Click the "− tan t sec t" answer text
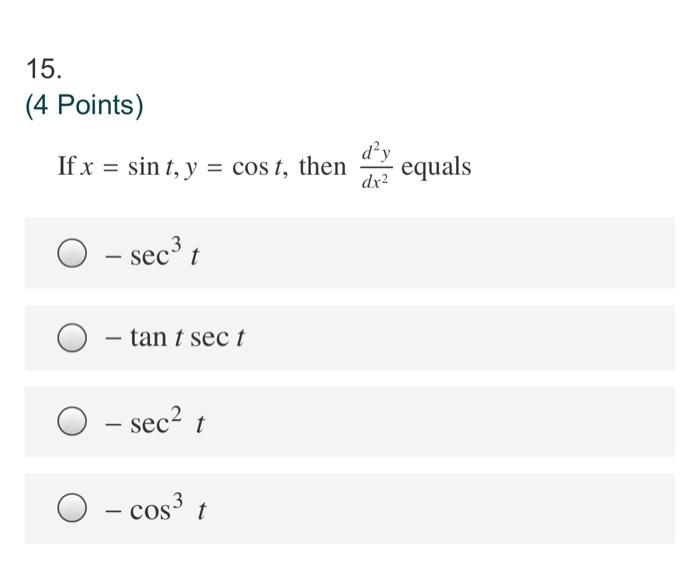The width and height of the screenshot is (700, 569). pyautogui.click(x=175, y=337)
